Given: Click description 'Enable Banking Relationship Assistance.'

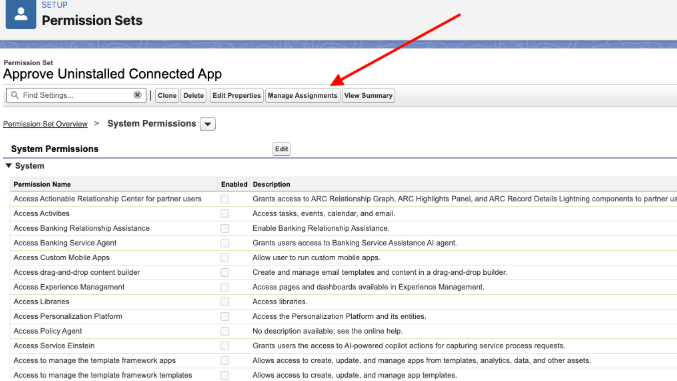Looking at the screenshot, I should [321, 228].
